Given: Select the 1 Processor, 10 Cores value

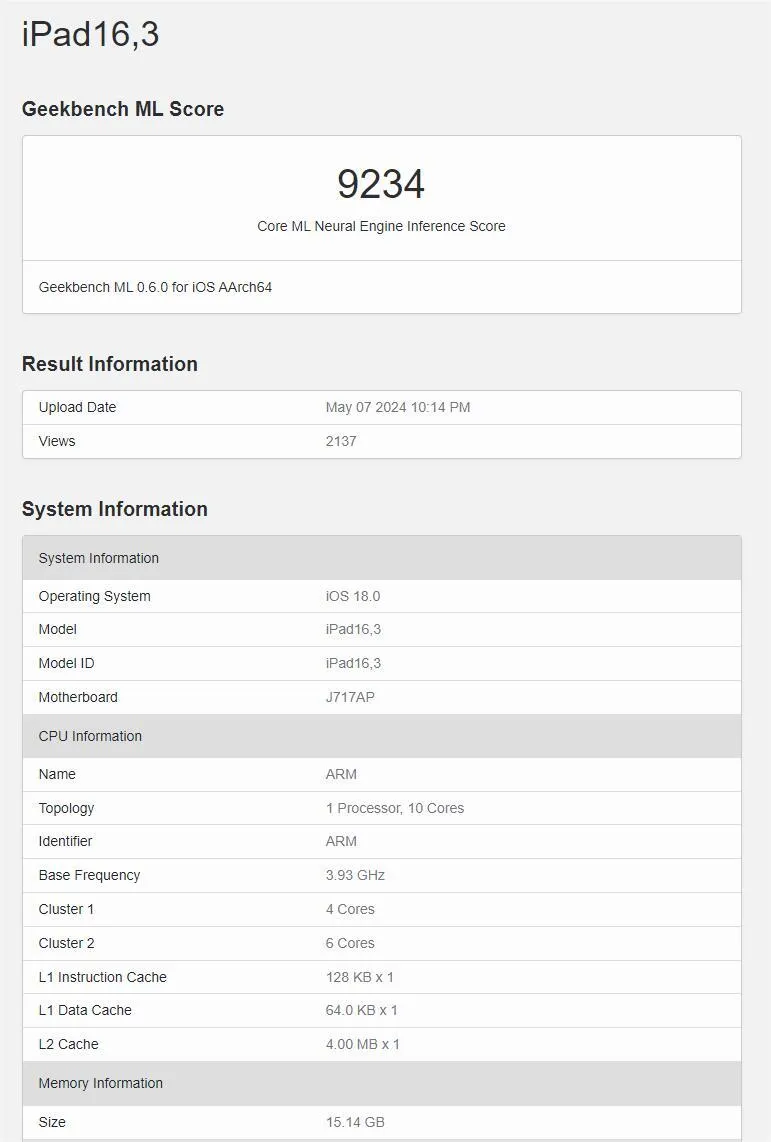Looking at the screenshot, I should coord(395,808).
